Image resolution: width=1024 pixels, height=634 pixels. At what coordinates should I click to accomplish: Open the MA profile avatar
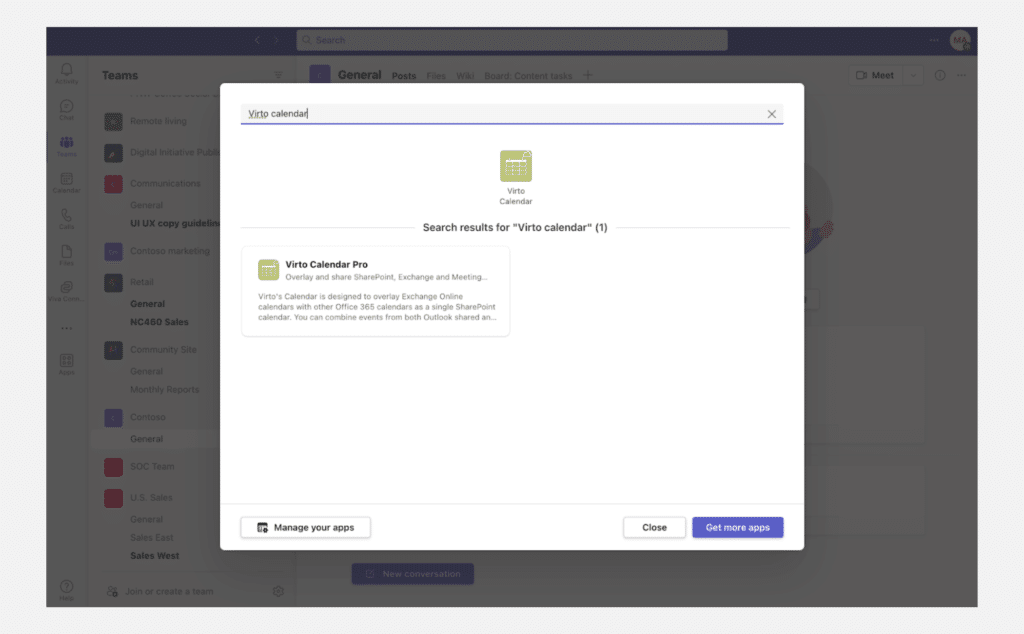pyautogui.click(x=960, y=40)
